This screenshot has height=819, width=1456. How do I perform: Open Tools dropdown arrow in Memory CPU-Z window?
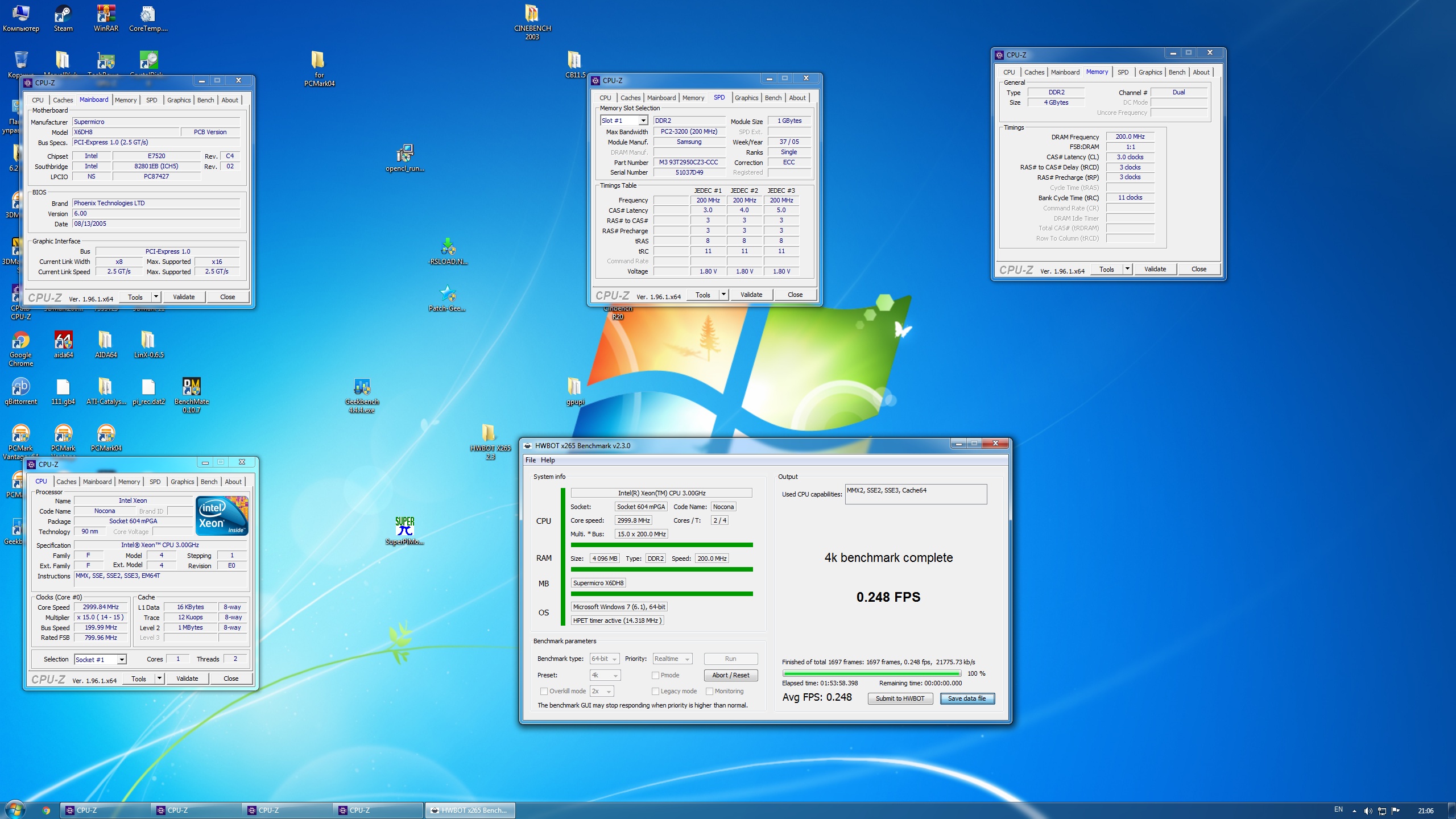[x=1128, y=269]
